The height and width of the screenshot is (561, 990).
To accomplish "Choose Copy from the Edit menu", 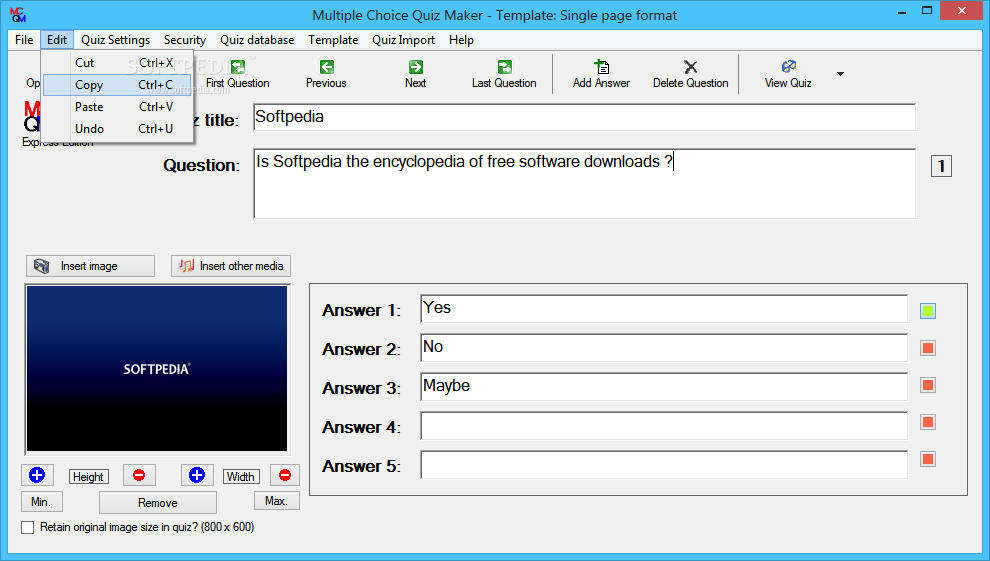I will pyautogui.click(x=117, y=85).
